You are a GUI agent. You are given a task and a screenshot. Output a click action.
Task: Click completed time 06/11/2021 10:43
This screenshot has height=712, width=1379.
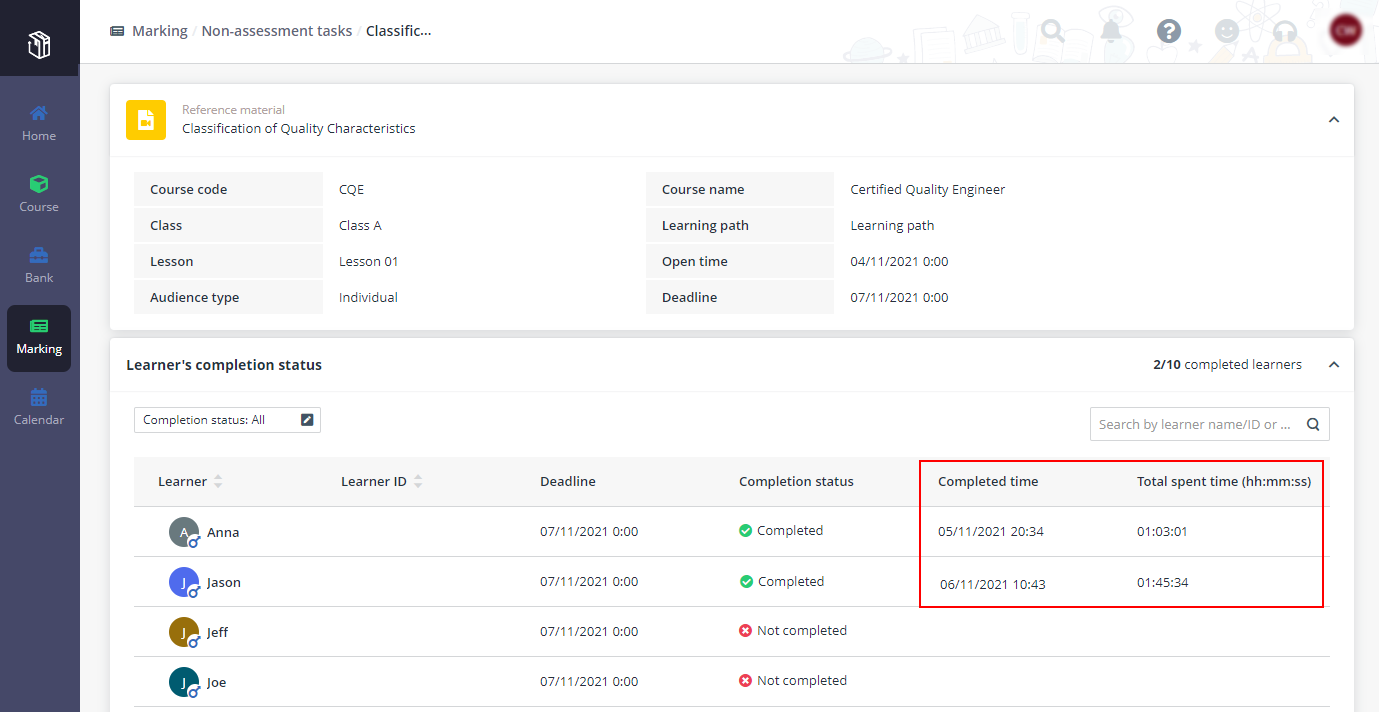click(993, 584)
